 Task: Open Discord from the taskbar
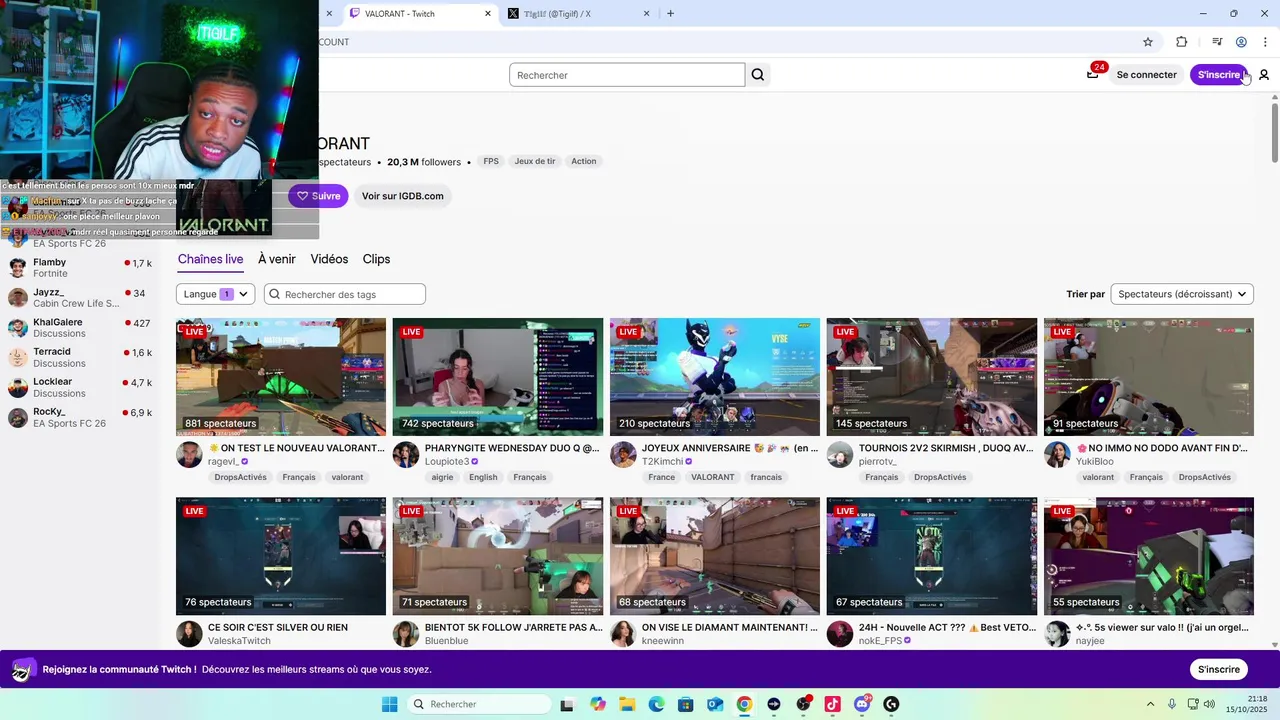[x=862, y=704]
